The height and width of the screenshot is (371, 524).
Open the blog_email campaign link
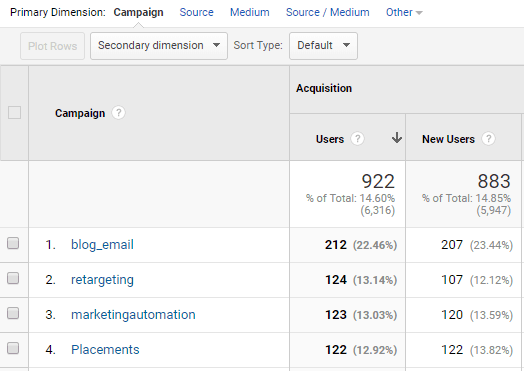click(102, 245)
